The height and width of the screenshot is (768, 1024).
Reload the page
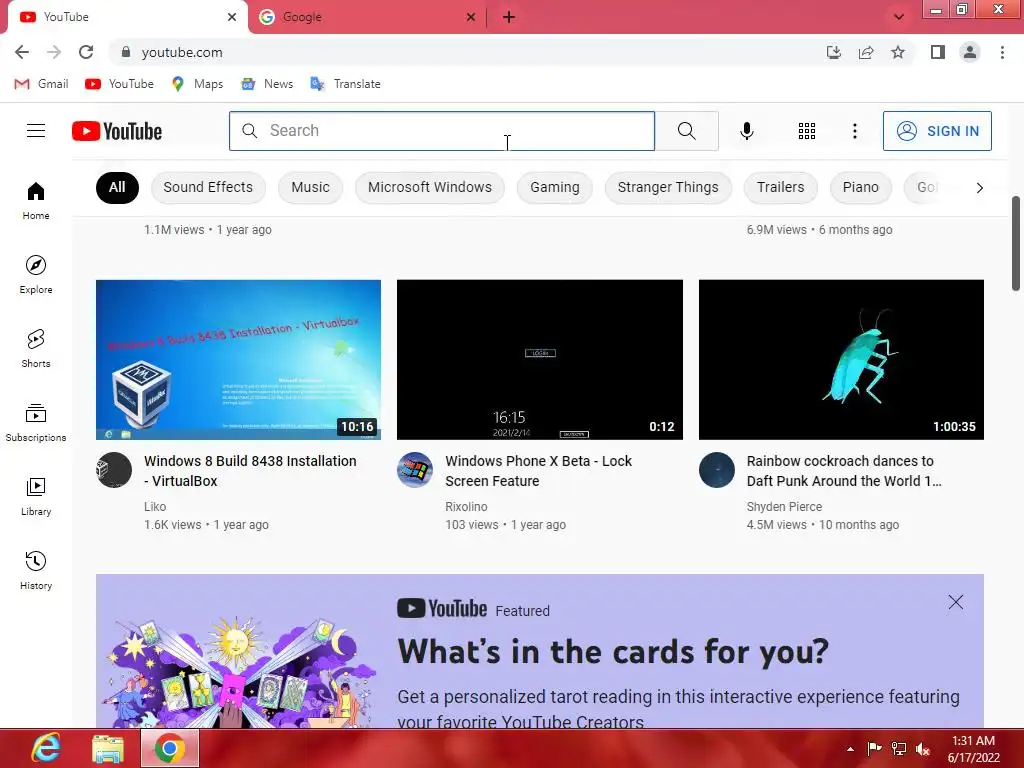point(86,52)
